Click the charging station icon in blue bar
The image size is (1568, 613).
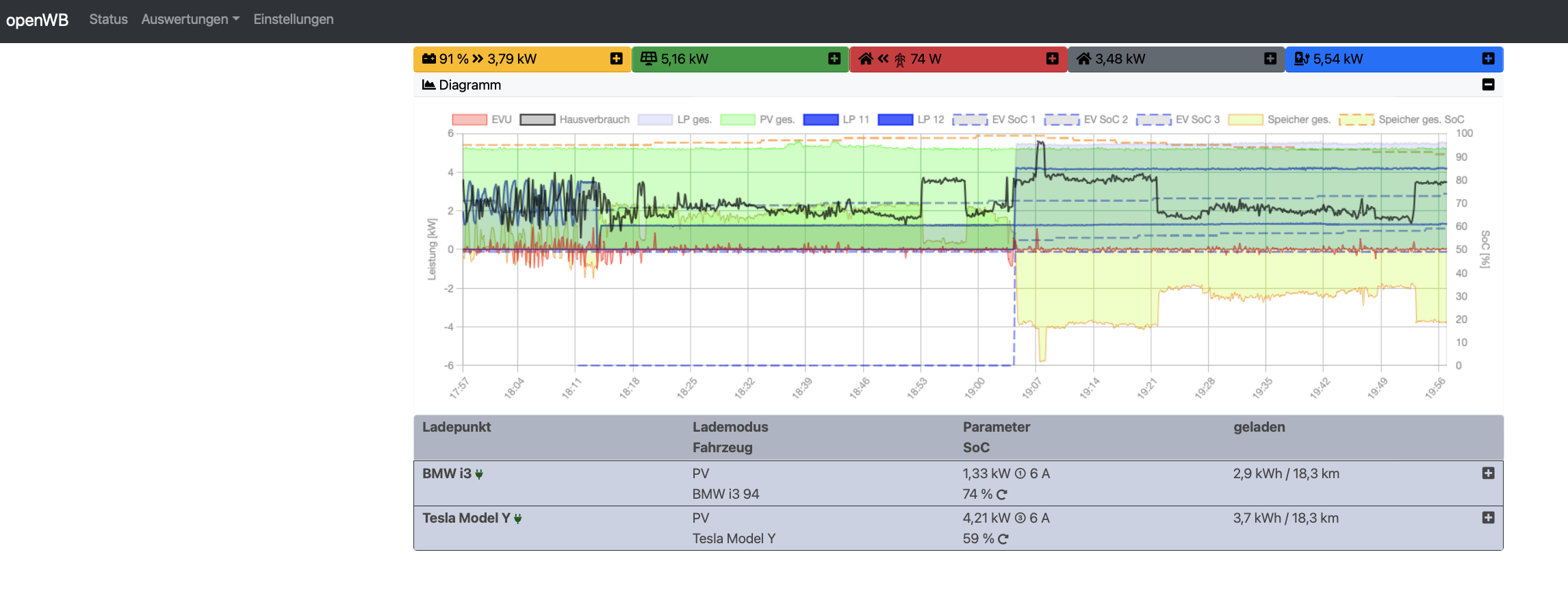click(x=1301, y=59)
